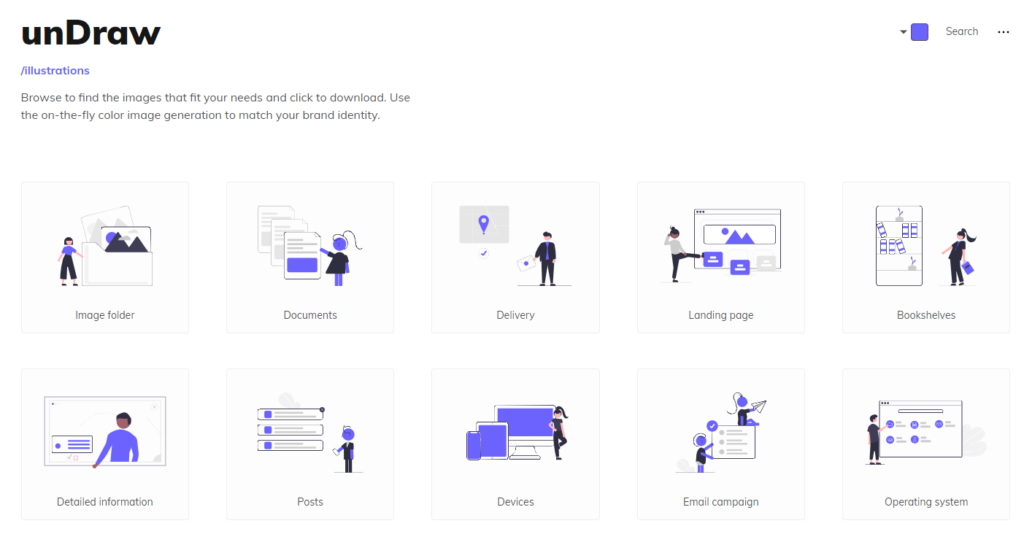Open the Search link in header
The image size is (1024, 553).
(x=961, y=32)
